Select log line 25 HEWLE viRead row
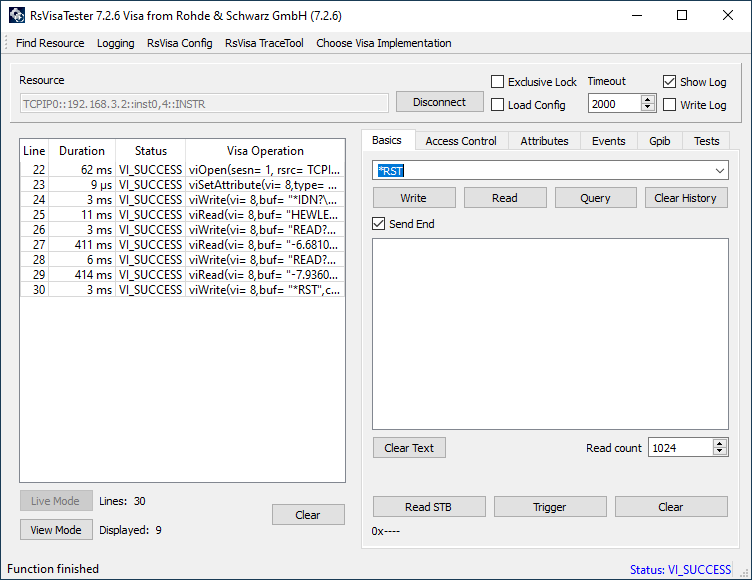Screen dimensions: 752x580 pyautogui.click(x=182, y=214)
